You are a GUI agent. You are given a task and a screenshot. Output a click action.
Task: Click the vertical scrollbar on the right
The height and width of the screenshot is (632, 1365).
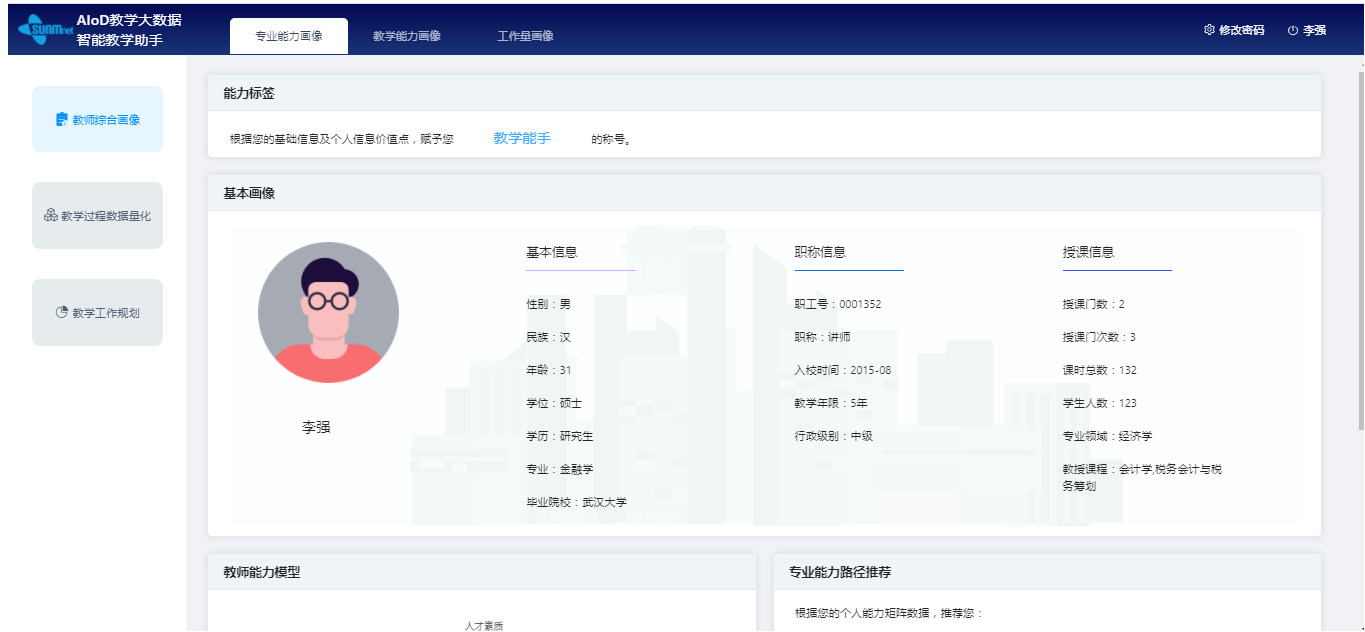click(1360, 300)
